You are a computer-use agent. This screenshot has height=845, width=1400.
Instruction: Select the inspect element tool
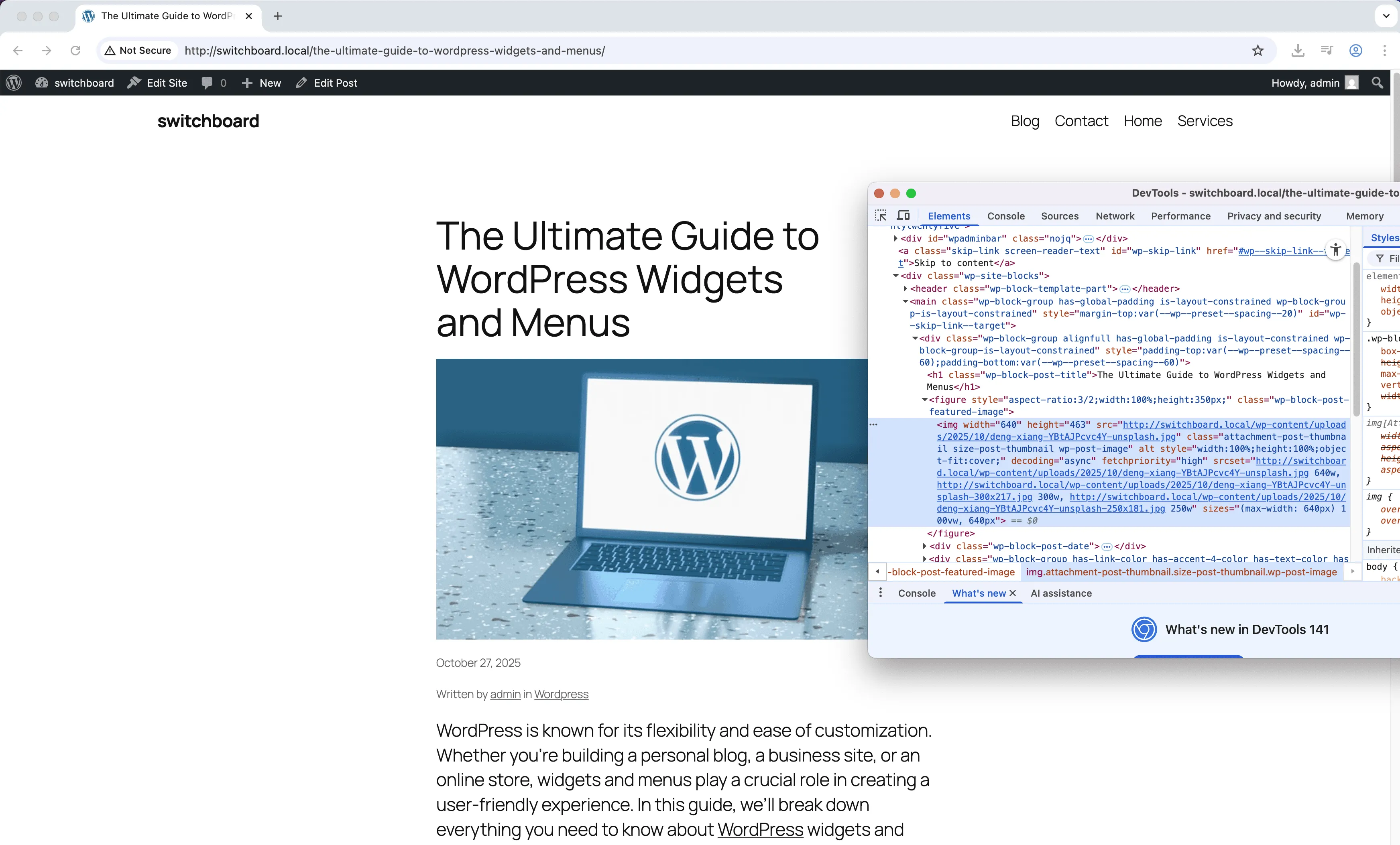tap(880, 216)
